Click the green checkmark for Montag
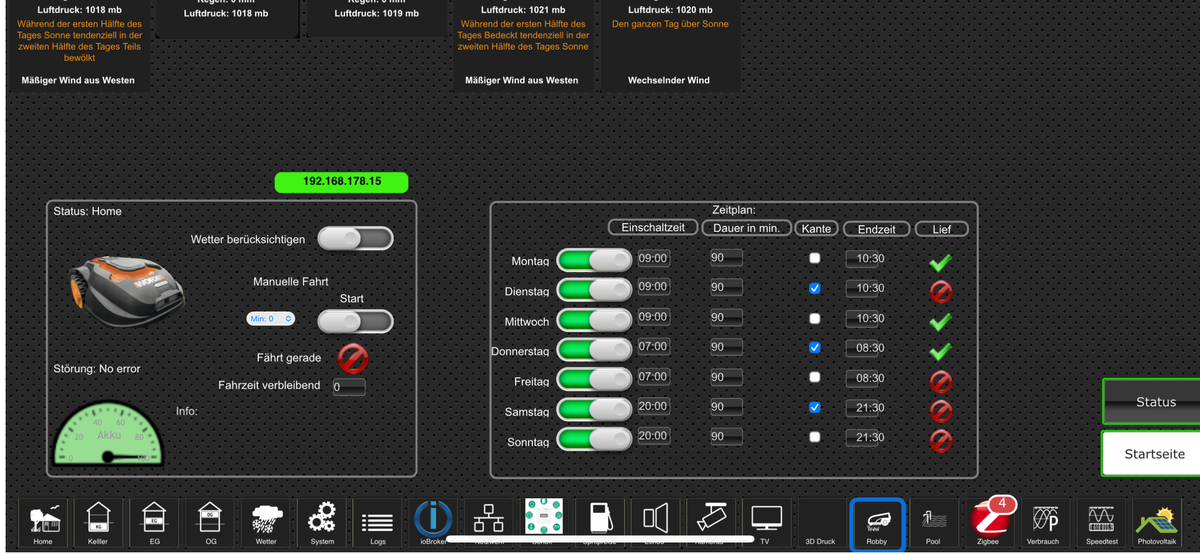 pyautogui.click(x=940, y=262)
